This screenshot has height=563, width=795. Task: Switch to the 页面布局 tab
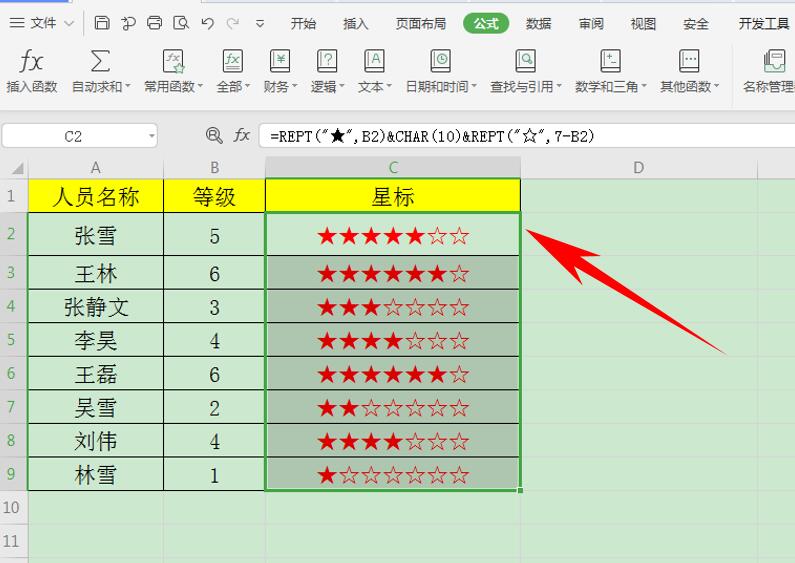[421, 23]
